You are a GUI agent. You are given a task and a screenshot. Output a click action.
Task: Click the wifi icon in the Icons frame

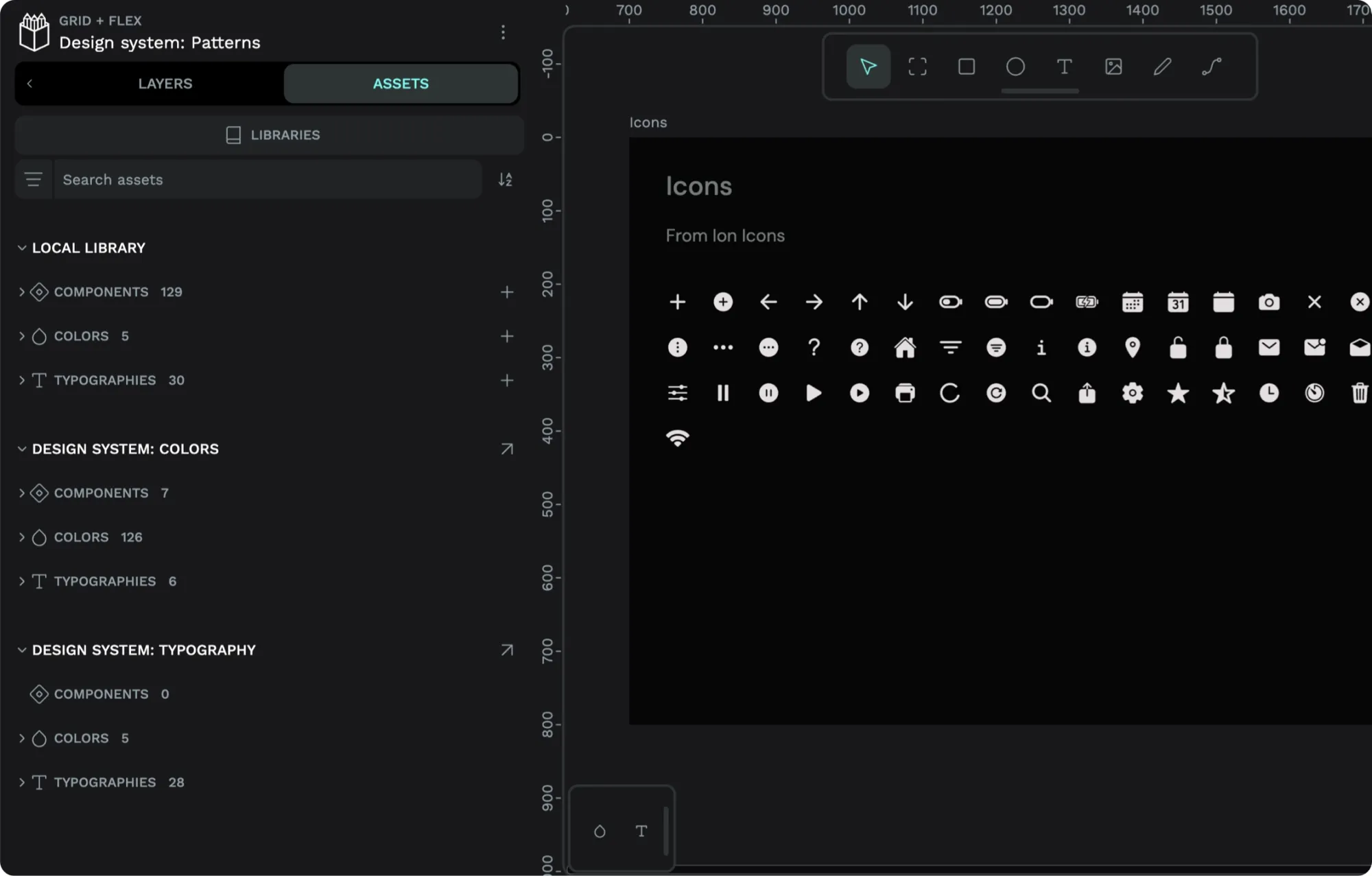coord(677,438)
